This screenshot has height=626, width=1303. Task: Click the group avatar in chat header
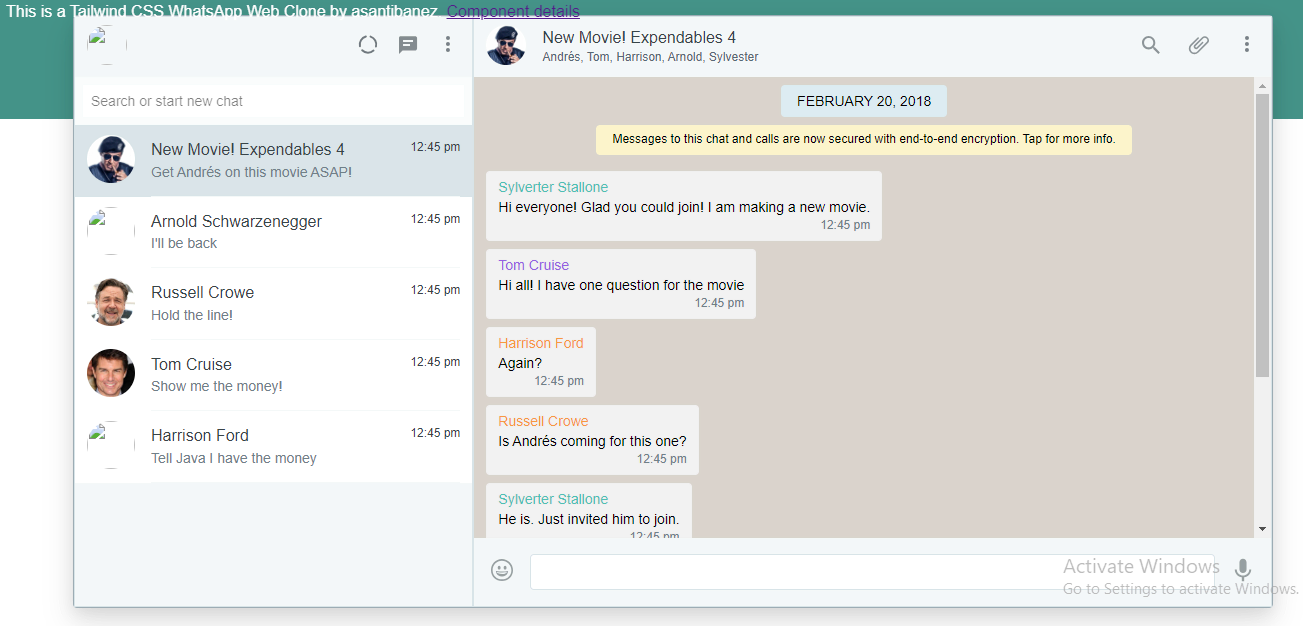(506, 45)
